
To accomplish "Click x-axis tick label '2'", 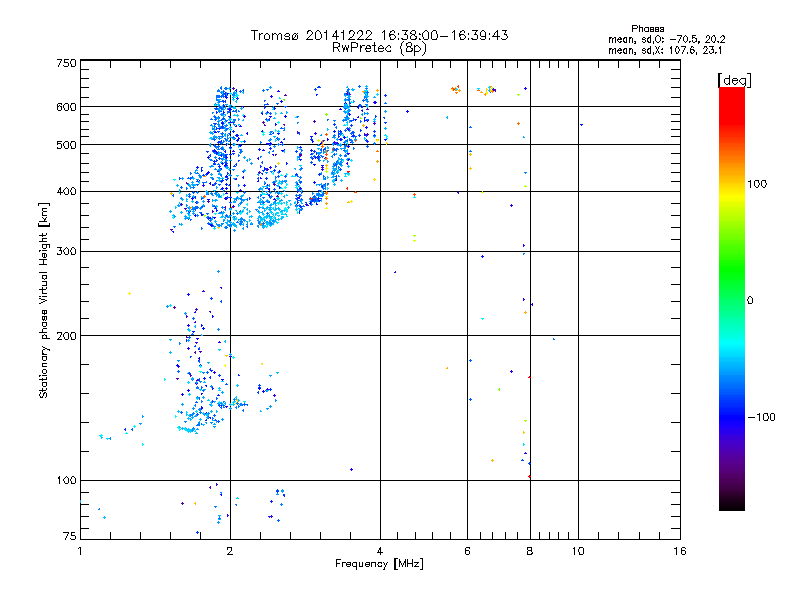I will (x=230, y=551).
